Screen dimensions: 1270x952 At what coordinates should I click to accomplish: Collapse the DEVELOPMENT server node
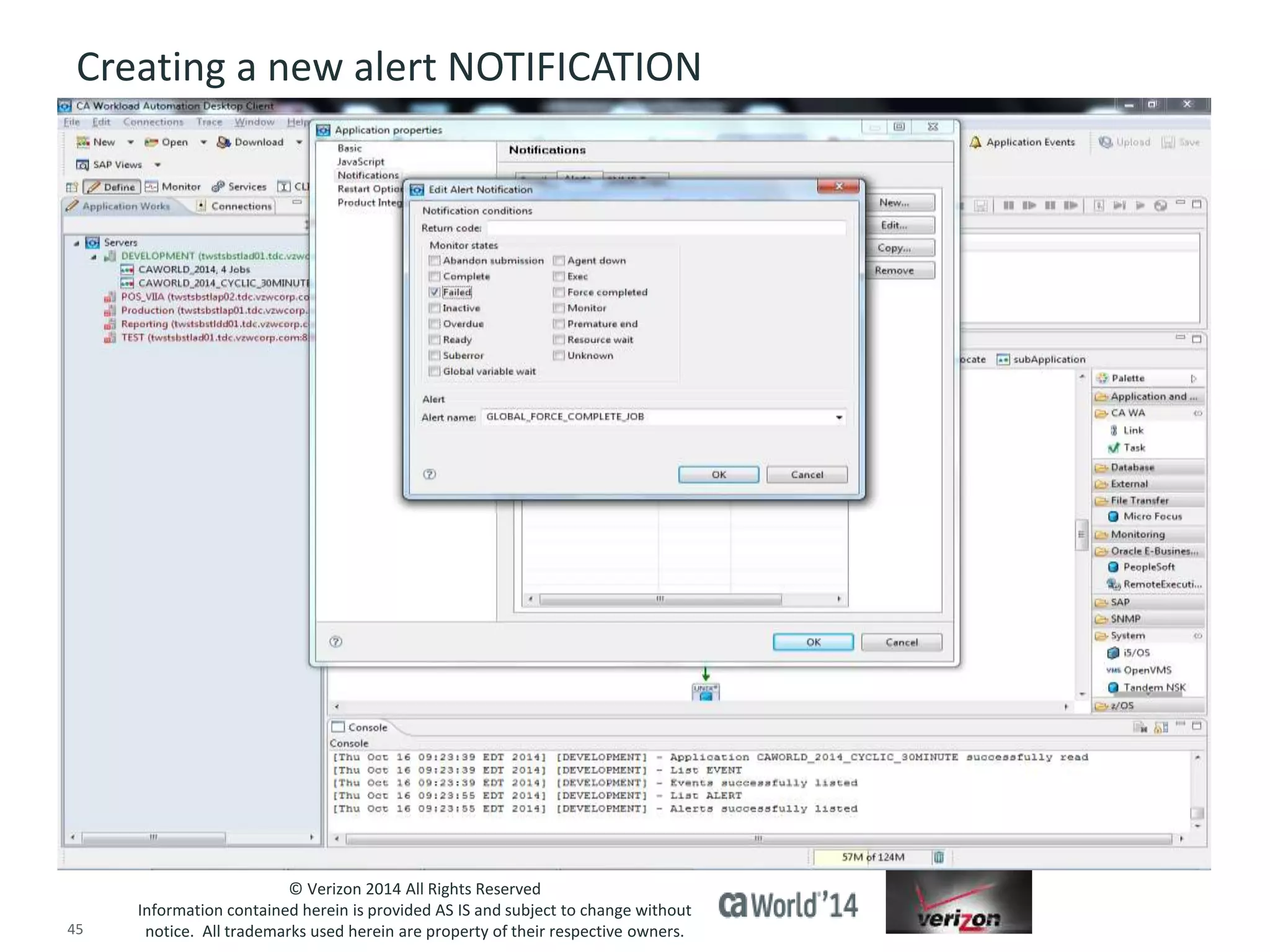(94, 257)
